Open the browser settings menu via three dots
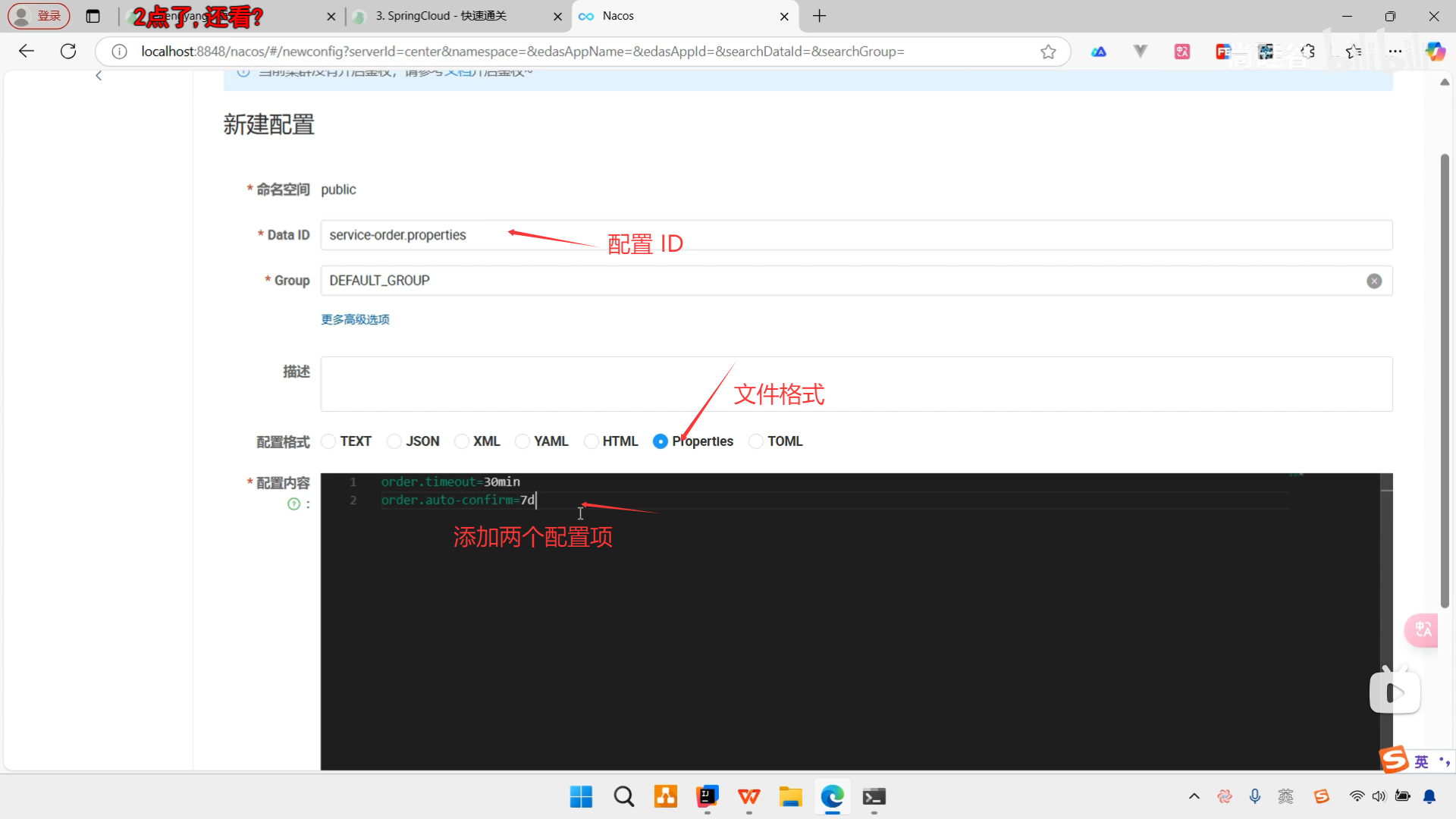Viewport: 1456px width, 819px height. pos(1396,52)
